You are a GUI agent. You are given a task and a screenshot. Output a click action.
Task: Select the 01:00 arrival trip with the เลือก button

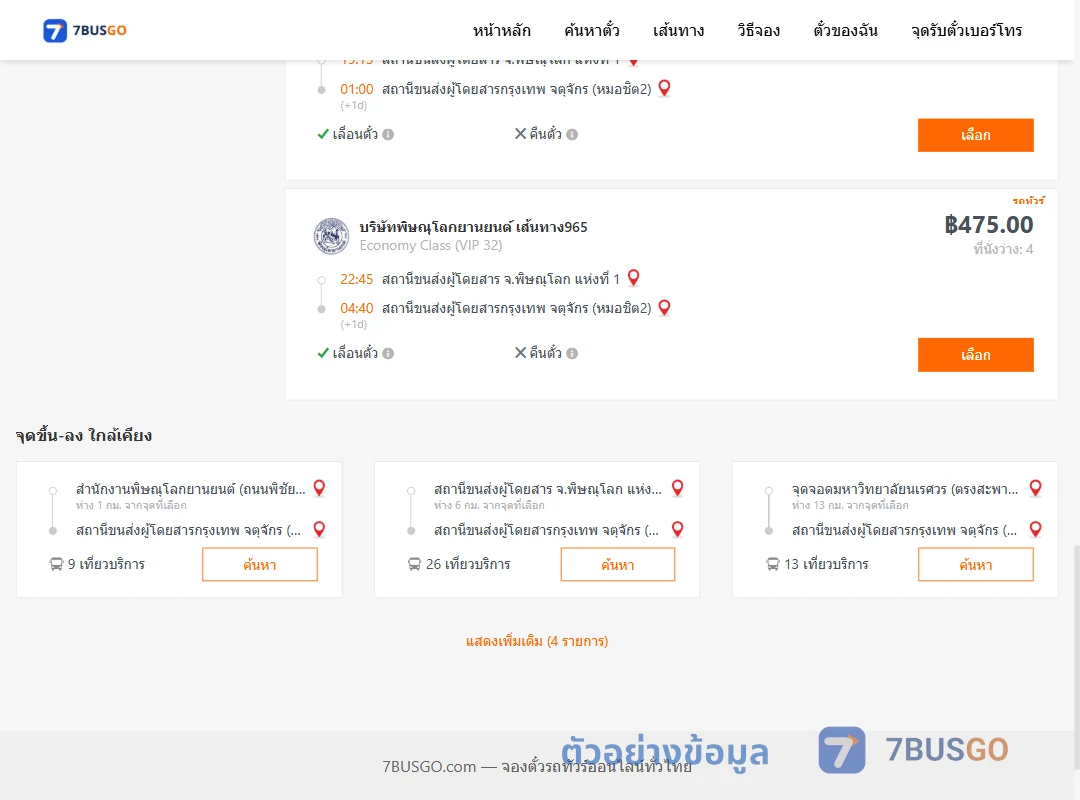tap(975, 135)
